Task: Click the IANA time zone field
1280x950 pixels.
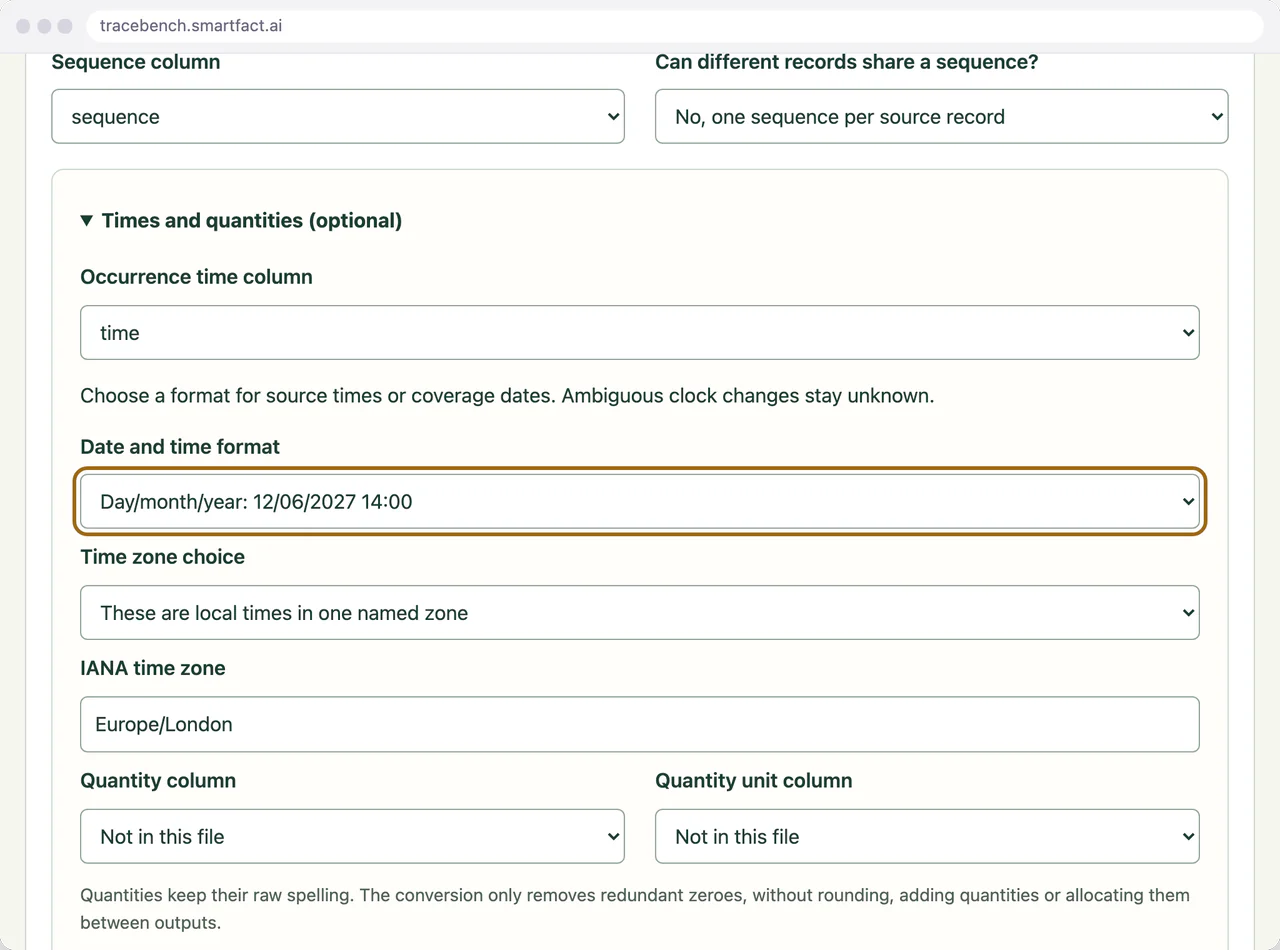Action: (x=640, y=724)
